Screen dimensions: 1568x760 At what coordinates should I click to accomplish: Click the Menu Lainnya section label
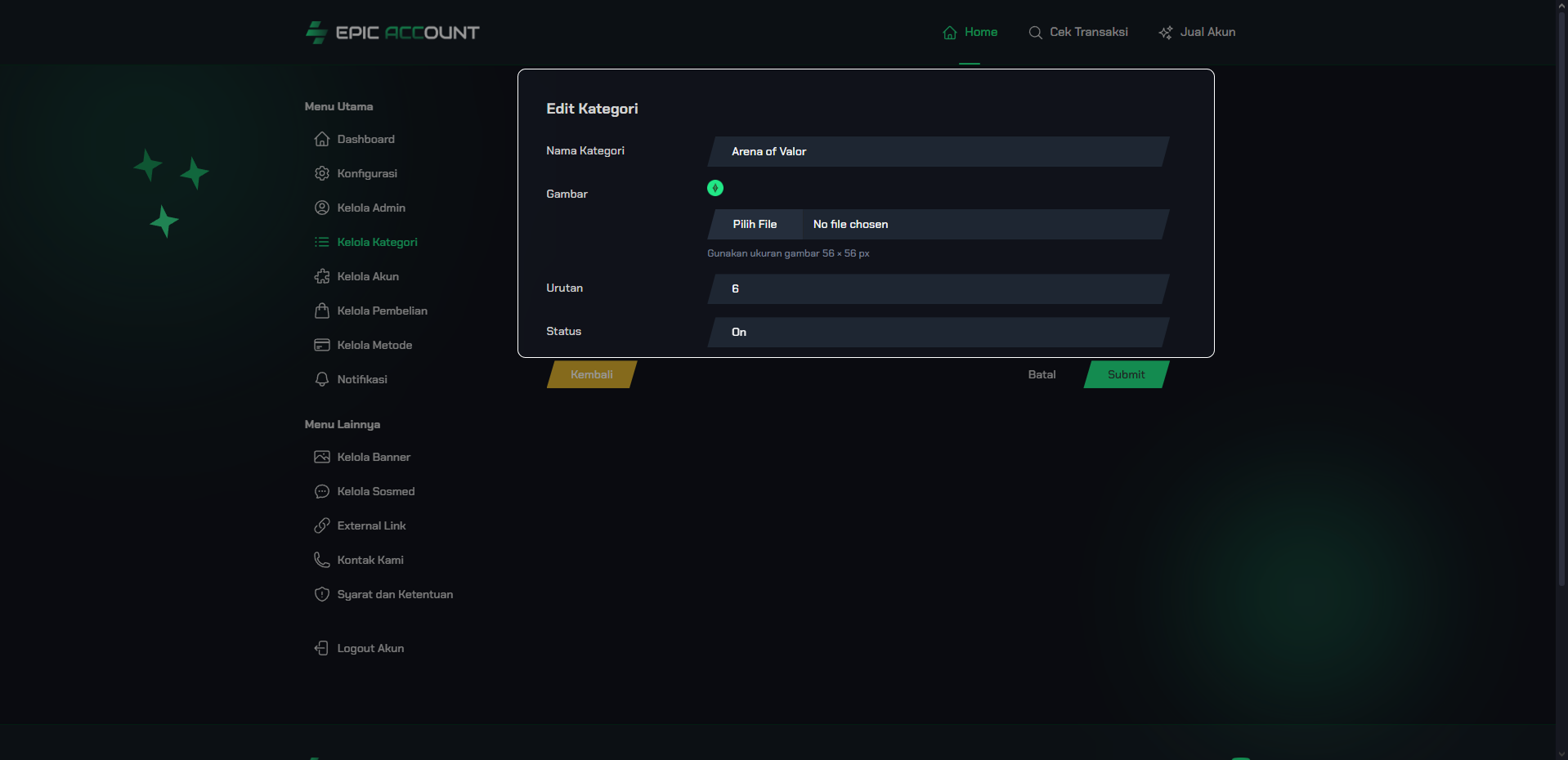[343, 424]
